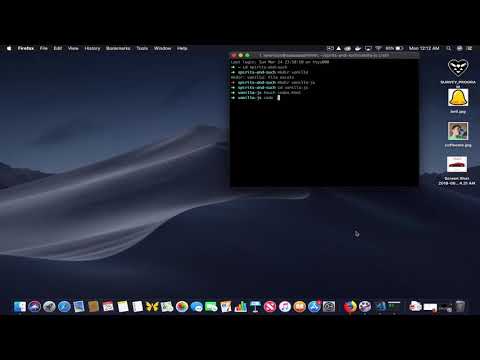Open white Reminders icon in dock
This screenshot has width=480, height=360.
pos(137,306)
